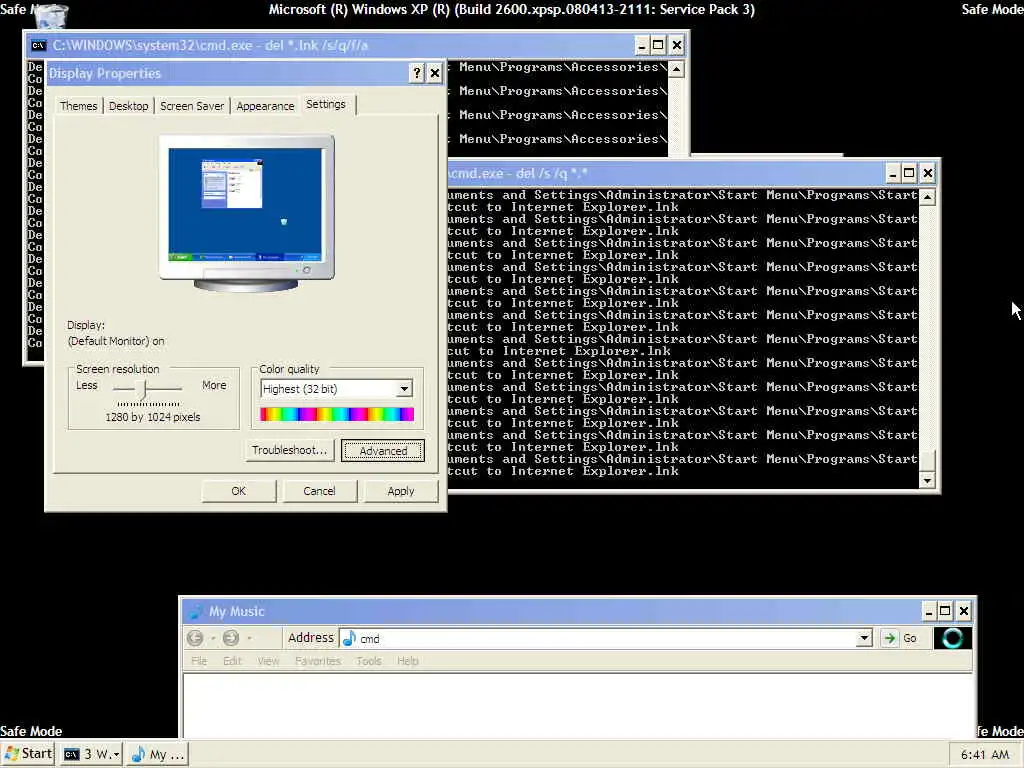Minimize the My Music window
This screenshot has height=768, width=1024.
coord(928,611)
